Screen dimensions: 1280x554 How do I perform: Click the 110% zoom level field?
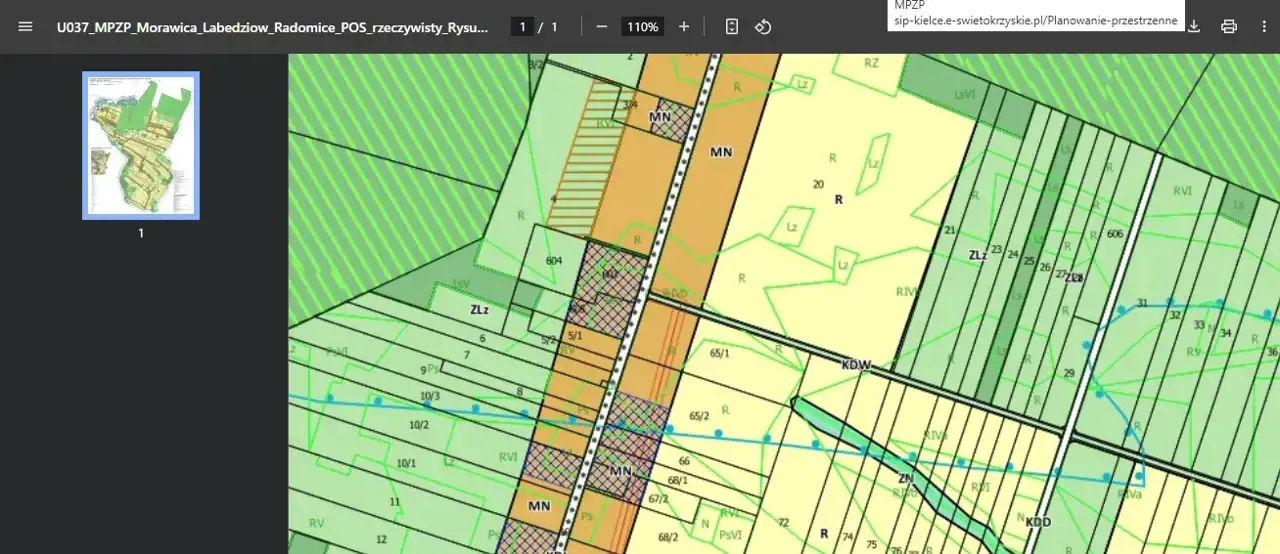pyautogui.click(x=642, y=27)
